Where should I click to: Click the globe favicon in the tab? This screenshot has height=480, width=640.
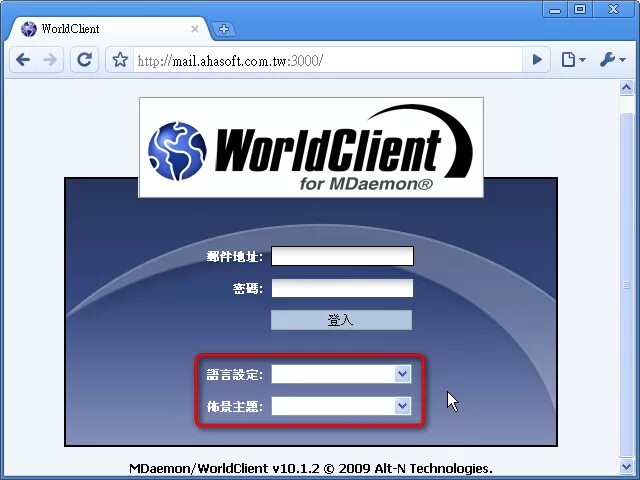pos(29,29)
